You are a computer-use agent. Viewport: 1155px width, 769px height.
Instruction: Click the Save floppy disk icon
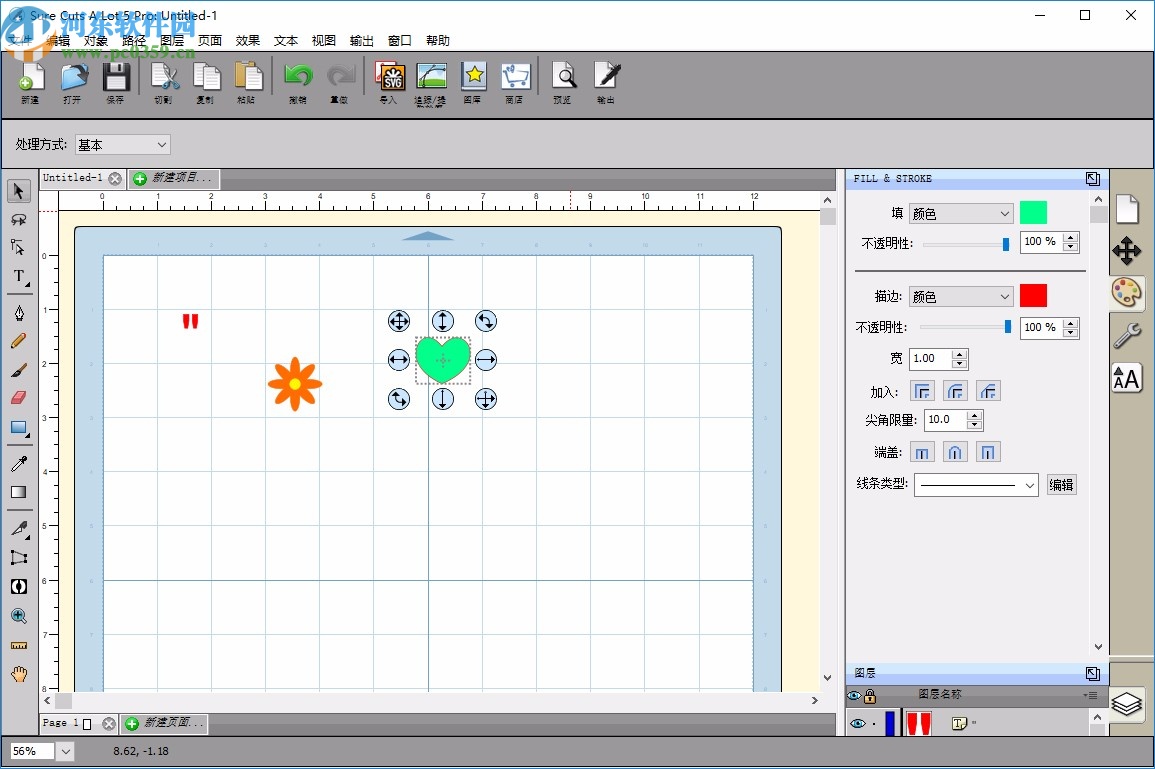116,79
